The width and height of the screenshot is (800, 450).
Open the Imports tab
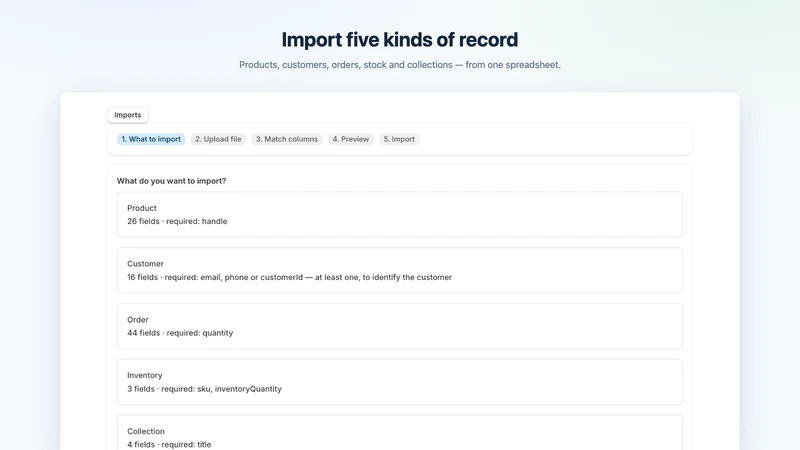128,115
